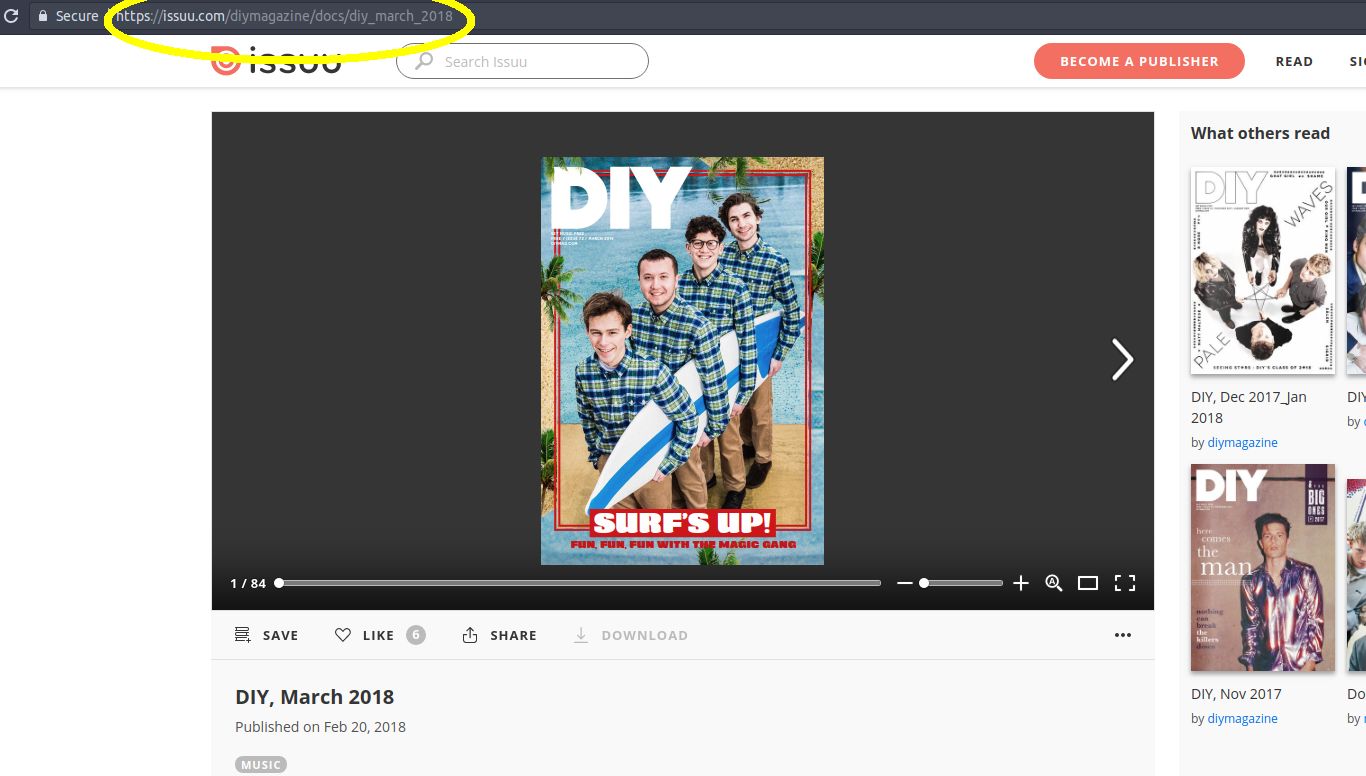Click the page progress slider handle

coord(279,583)
